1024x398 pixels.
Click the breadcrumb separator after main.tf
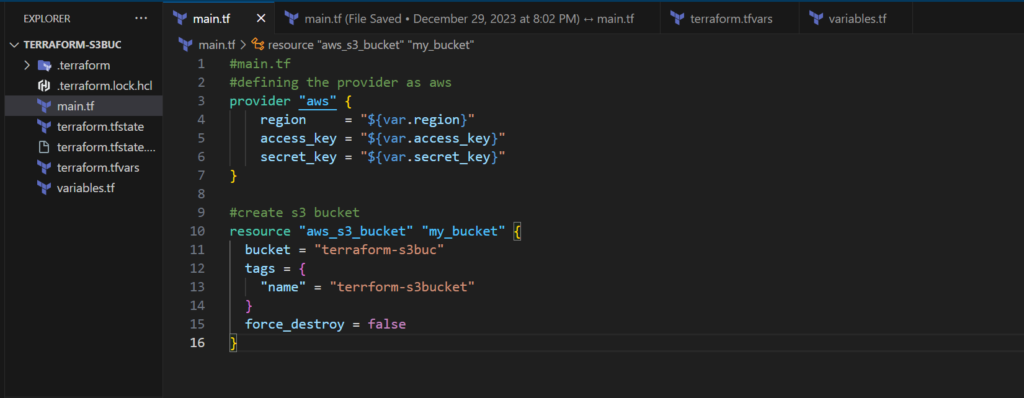[243, 44]
